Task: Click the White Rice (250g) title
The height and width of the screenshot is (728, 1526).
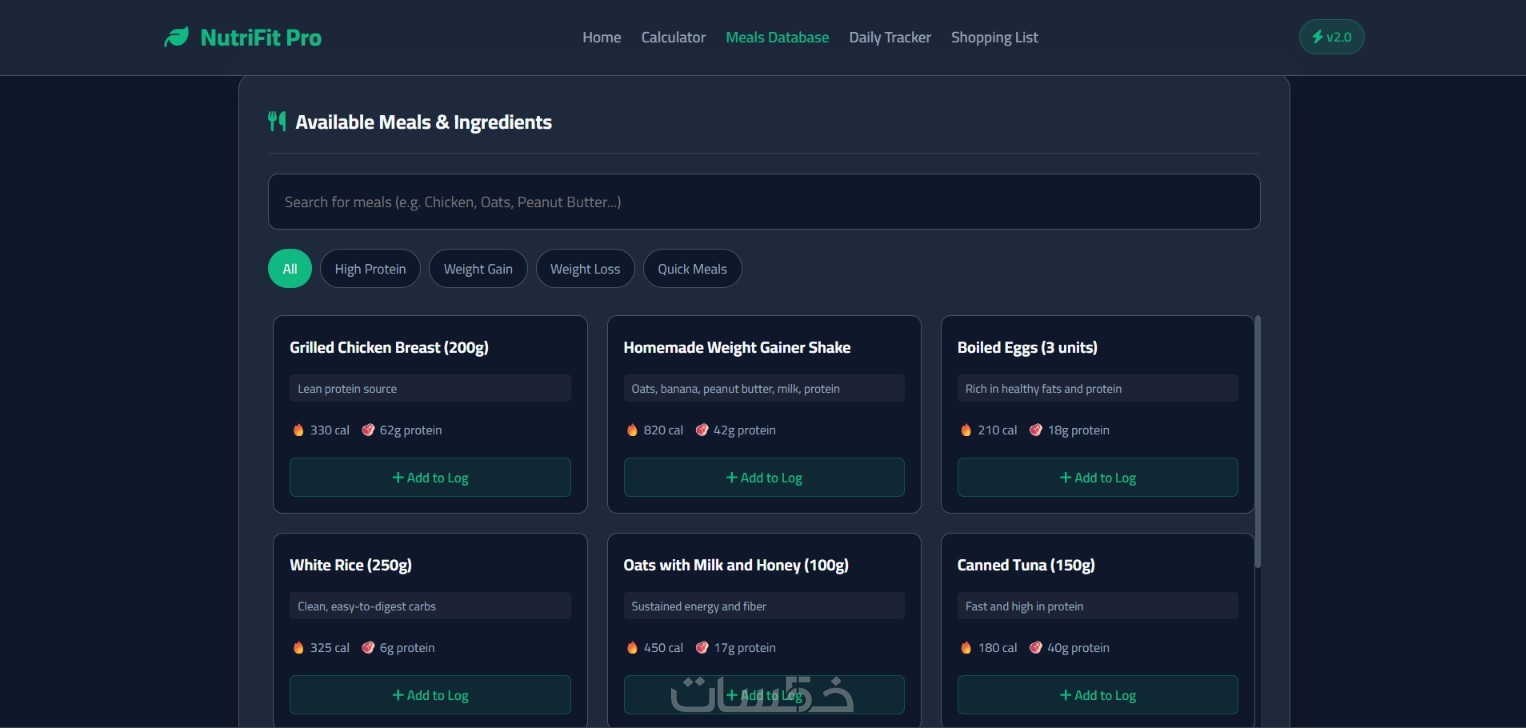Action: (351, 565)
